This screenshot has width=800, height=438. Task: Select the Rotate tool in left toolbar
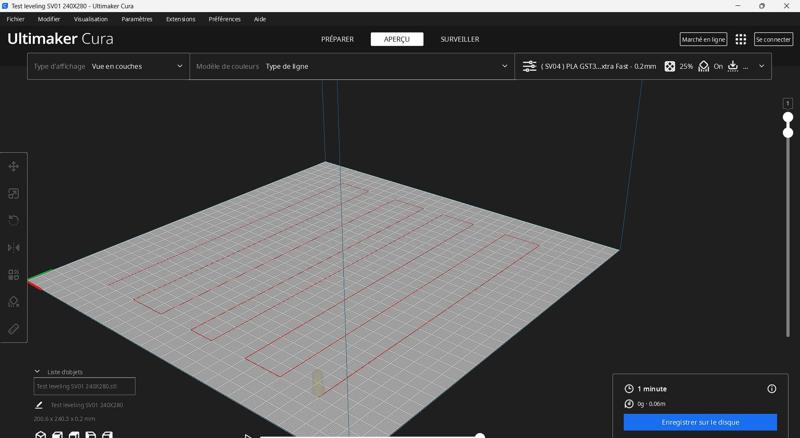[x=14, y=221]
